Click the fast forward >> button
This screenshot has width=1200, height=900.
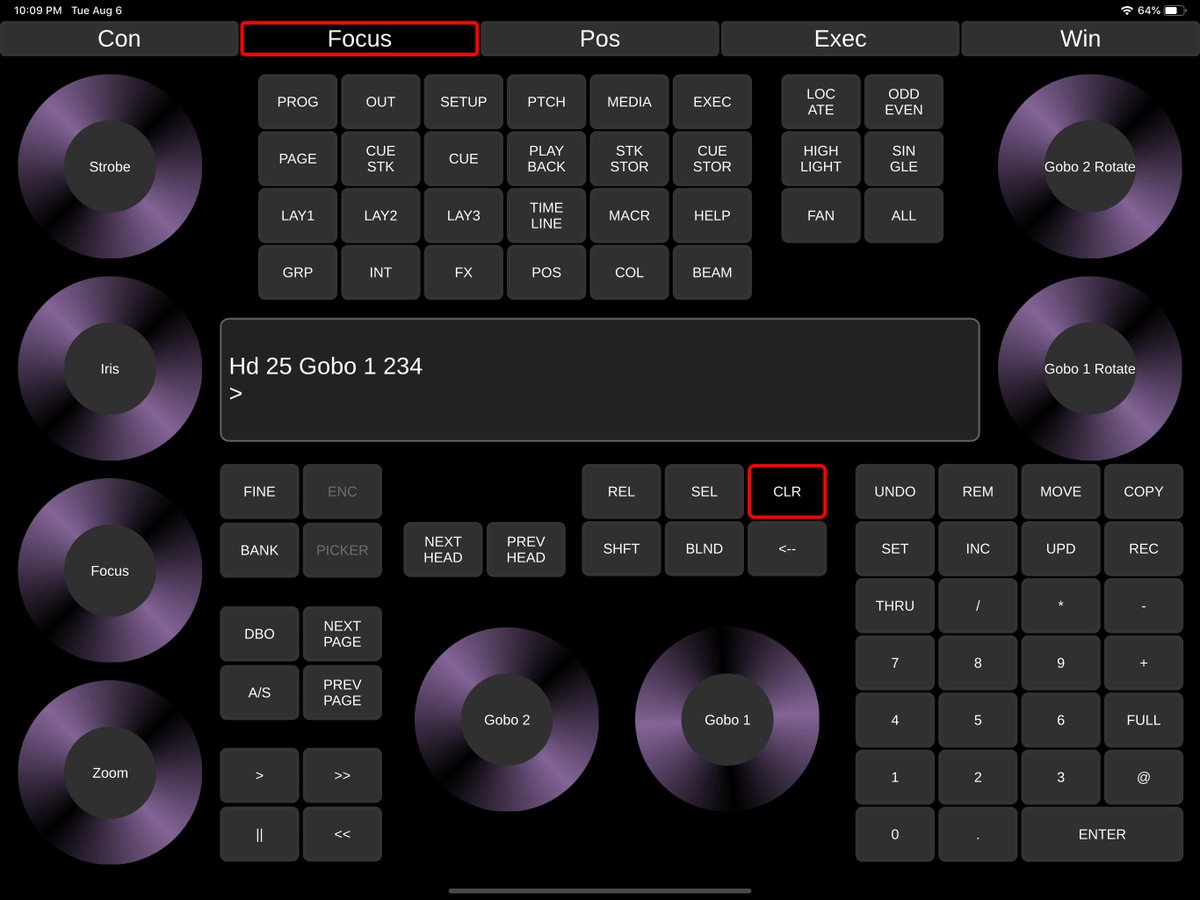342,776
